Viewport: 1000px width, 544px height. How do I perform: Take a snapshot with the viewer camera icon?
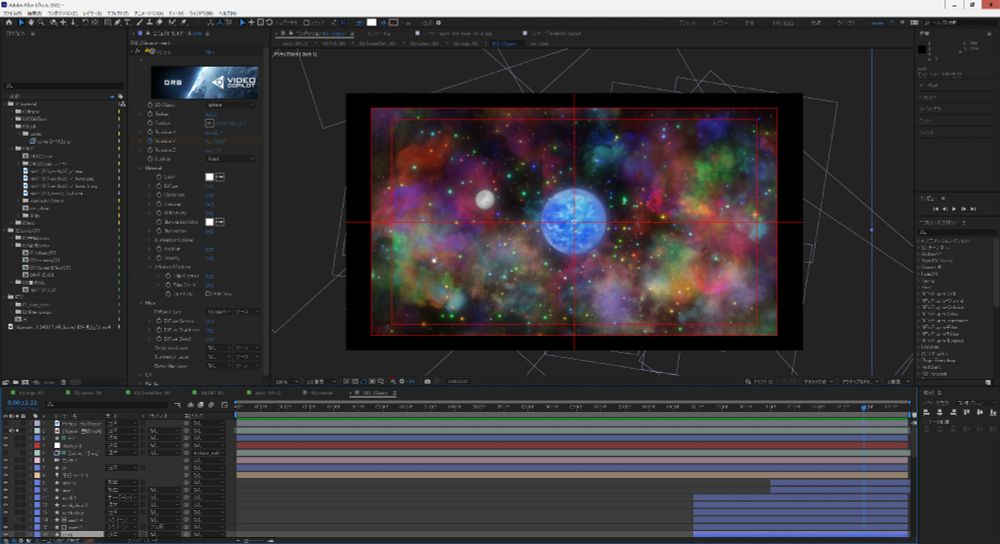point(427,381)
